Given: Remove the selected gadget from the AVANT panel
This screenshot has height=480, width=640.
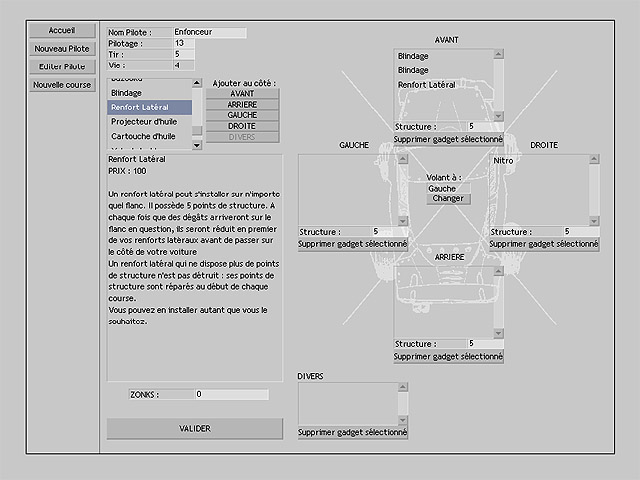Looking at the screenshot, I should [448, 139].
